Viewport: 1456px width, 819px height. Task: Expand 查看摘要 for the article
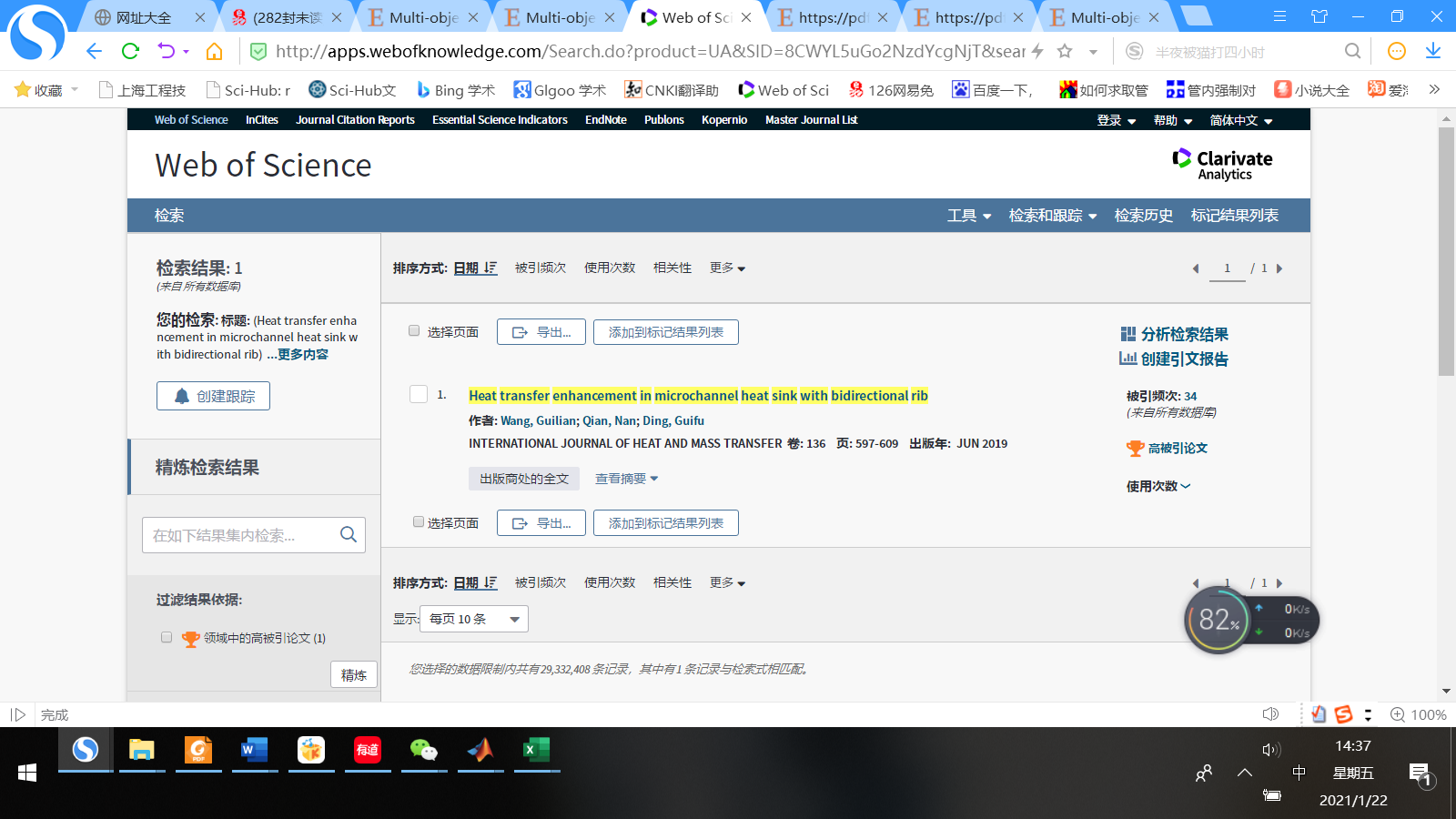point(626,479)
